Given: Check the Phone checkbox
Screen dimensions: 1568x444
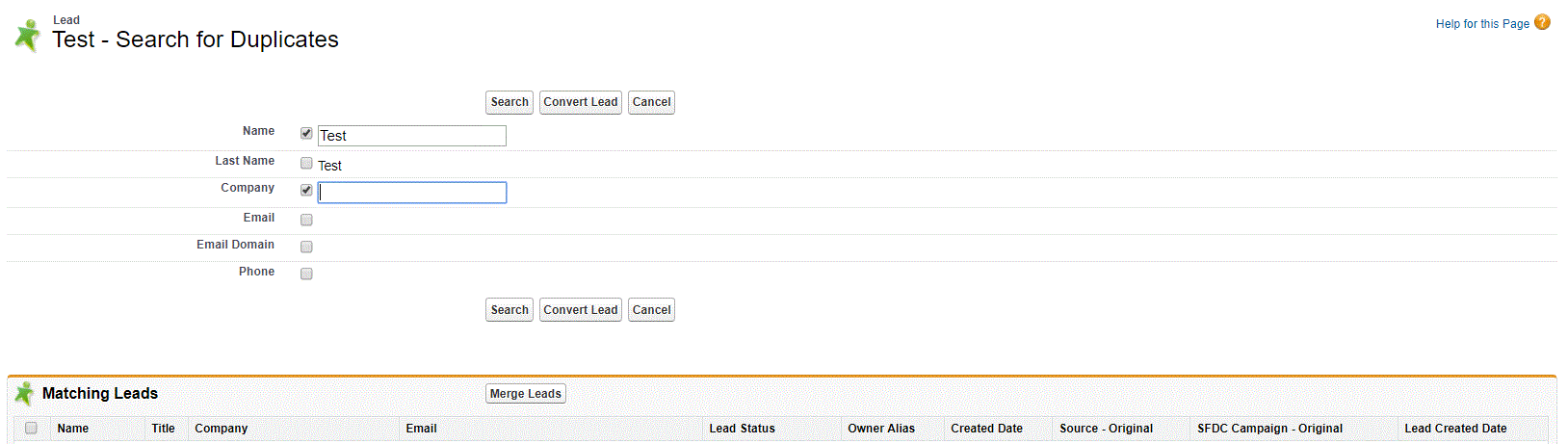Looking at the screenshot, I should point(306,274).
